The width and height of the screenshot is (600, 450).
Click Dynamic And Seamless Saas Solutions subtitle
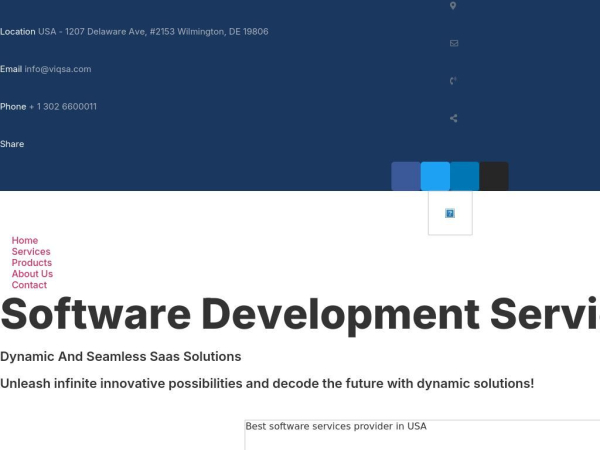click(x=121, y=357)
